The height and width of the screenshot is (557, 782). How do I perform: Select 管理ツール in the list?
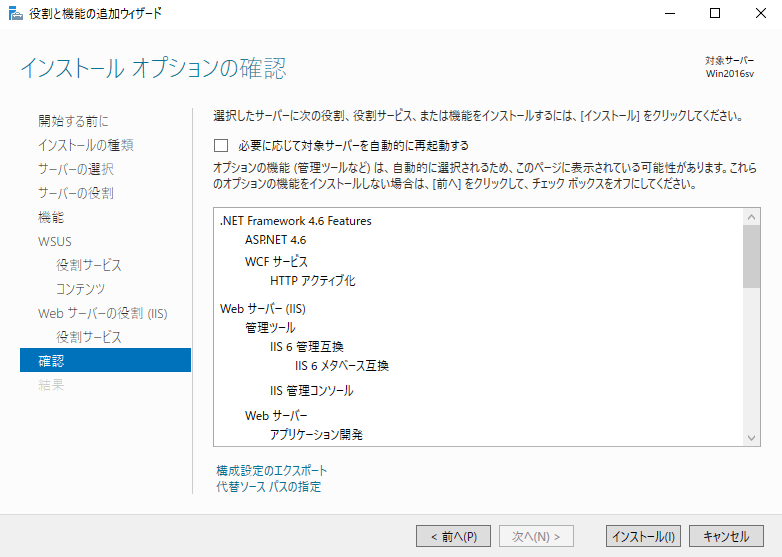pos(270,328)
